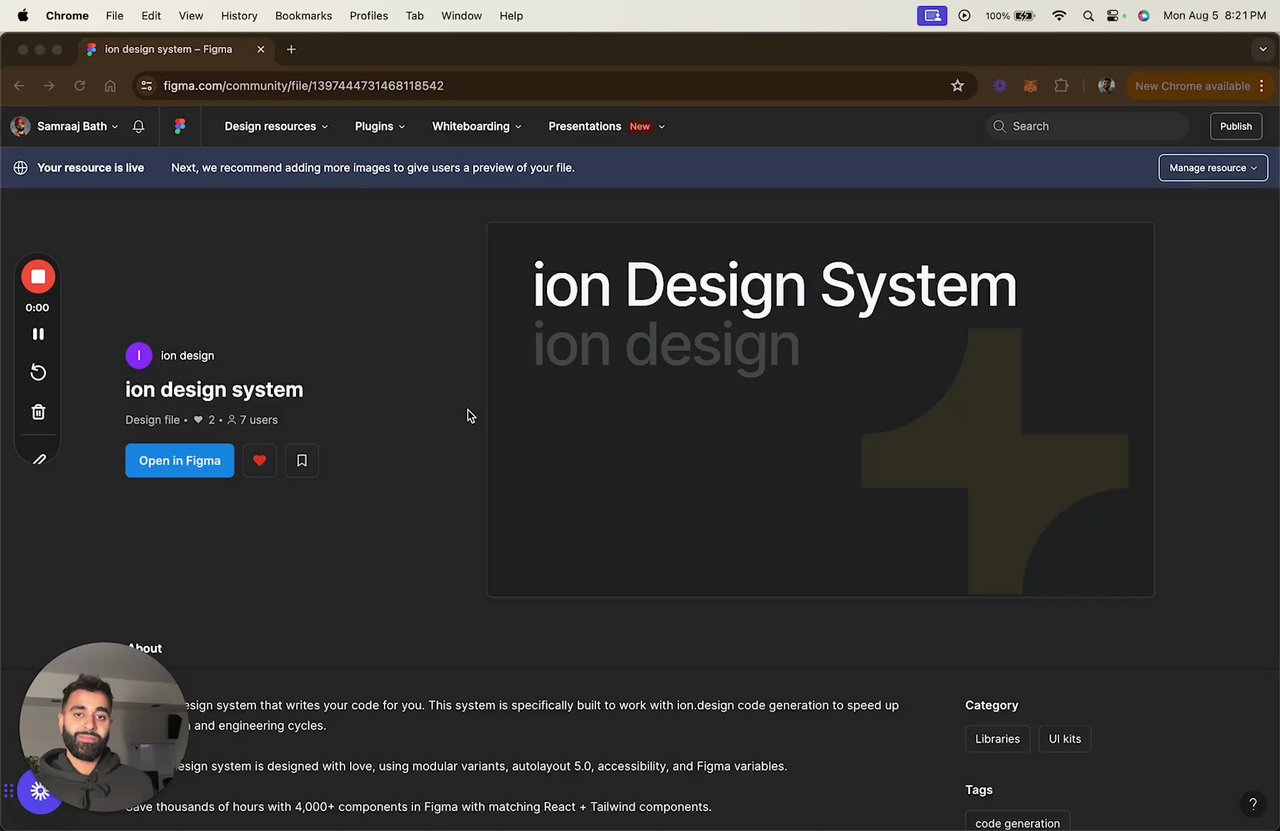This screenshot has width=1280, height=831.
Task: Expand the Presentations dropdown
Action: pos(606,126)
